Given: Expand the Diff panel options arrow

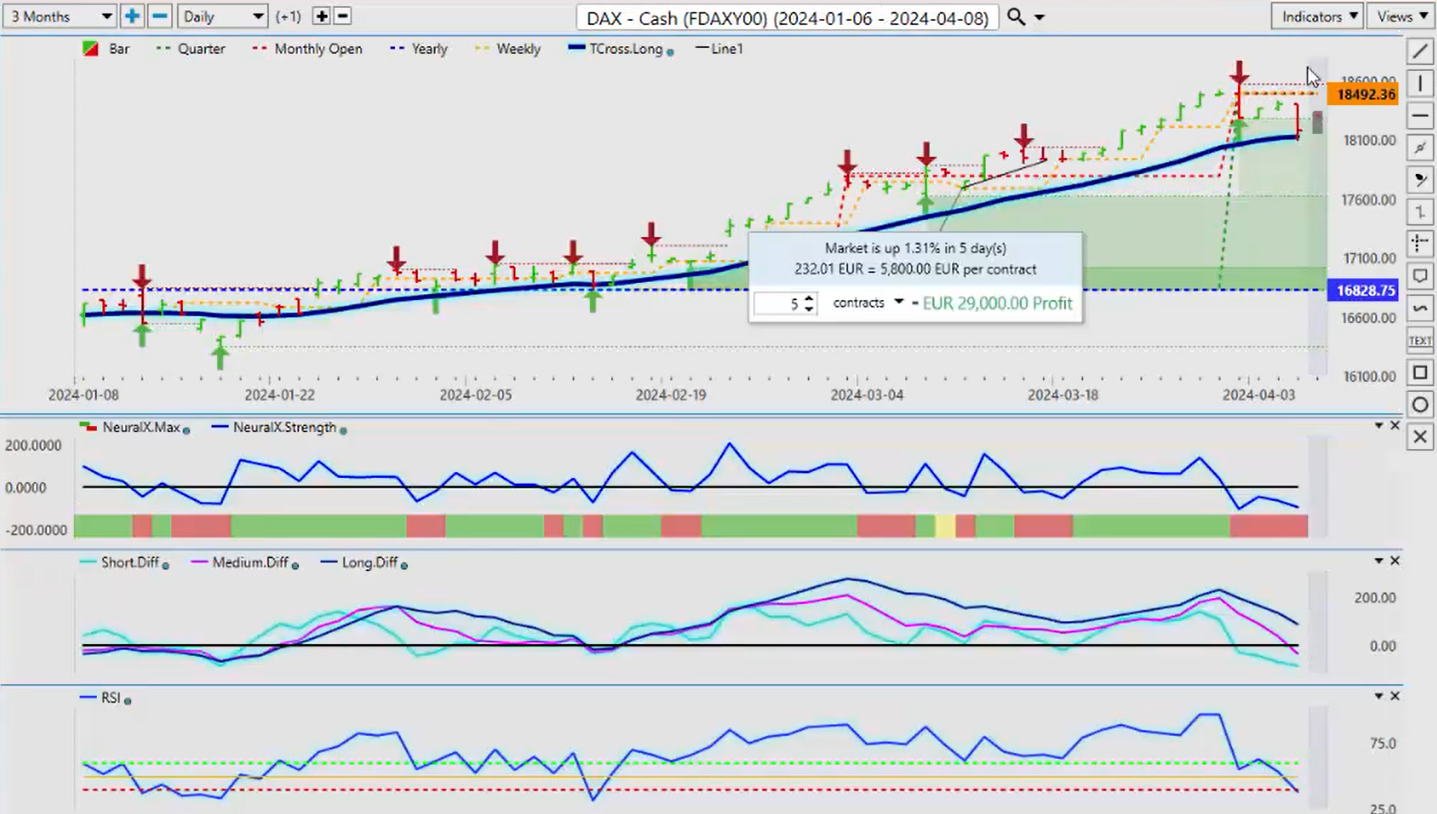Looking at the screenshot, I should pyautogui.click(x=1379, y=561).
